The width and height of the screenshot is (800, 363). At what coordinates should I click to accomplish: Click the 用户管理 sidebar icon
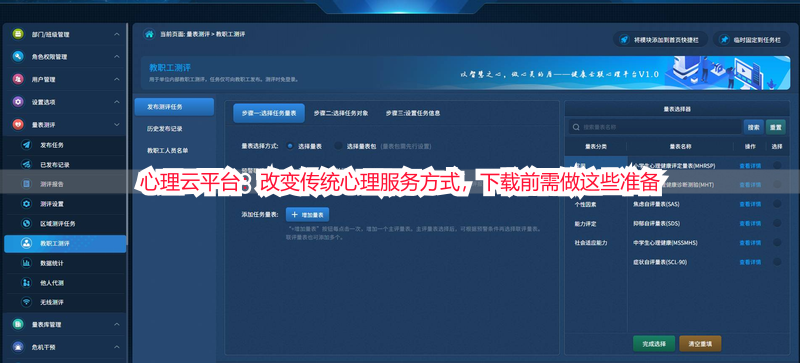(18, 79)
